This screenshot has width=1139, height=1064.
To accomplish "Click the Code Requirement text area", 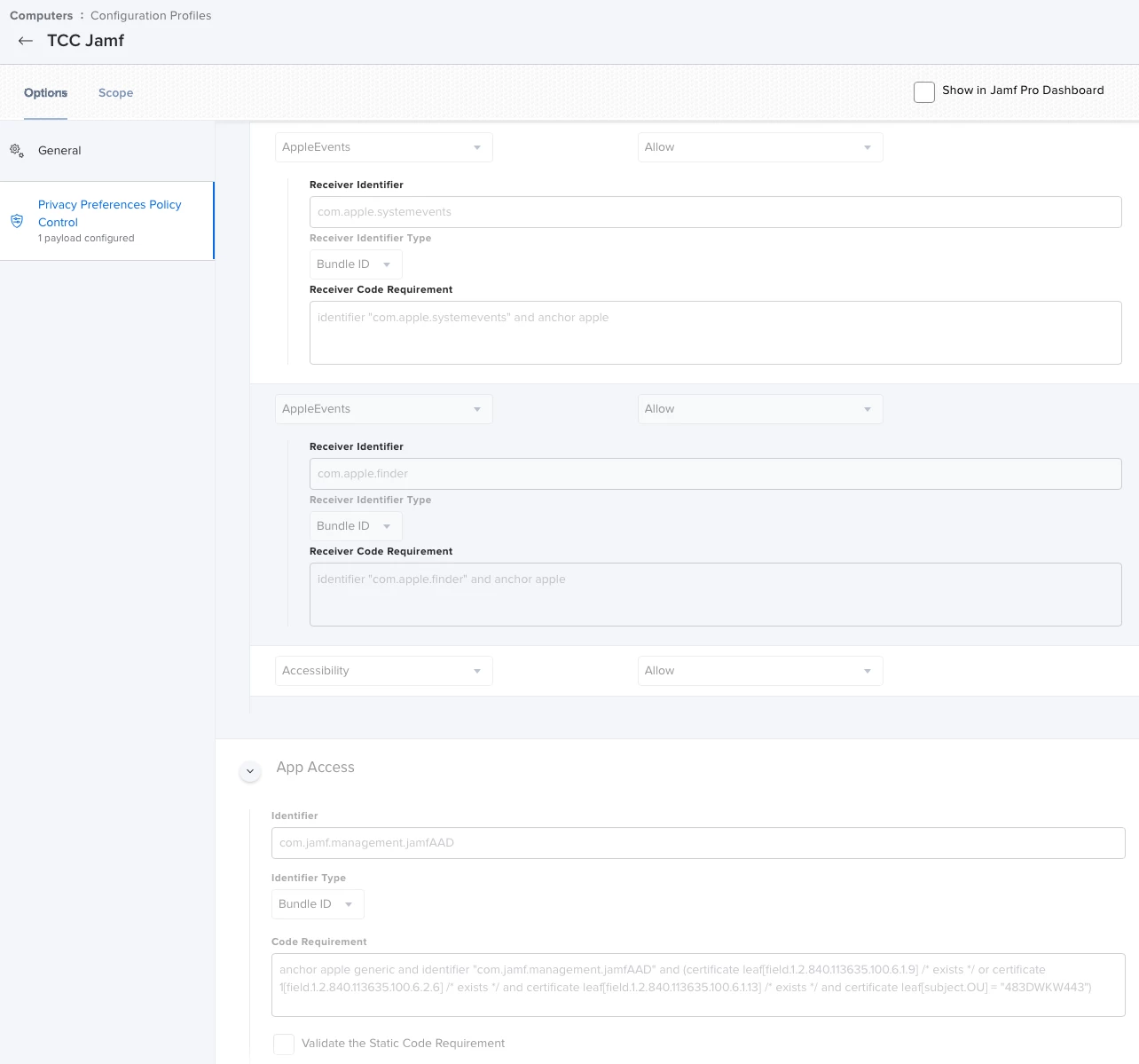I will pos(698,985).
